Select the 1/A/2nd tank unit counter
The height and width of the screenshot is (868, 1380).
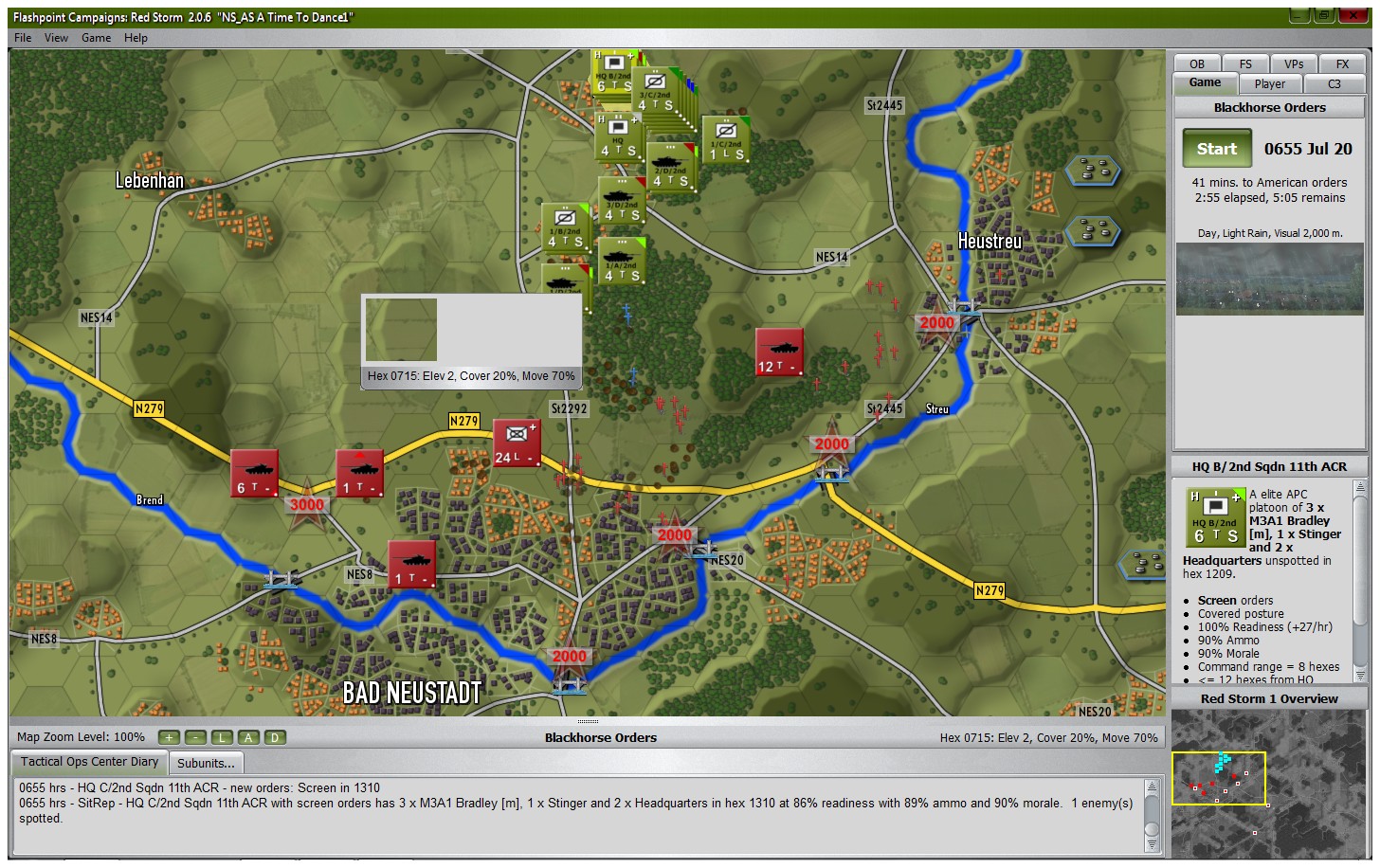click(x=622, y=260)
